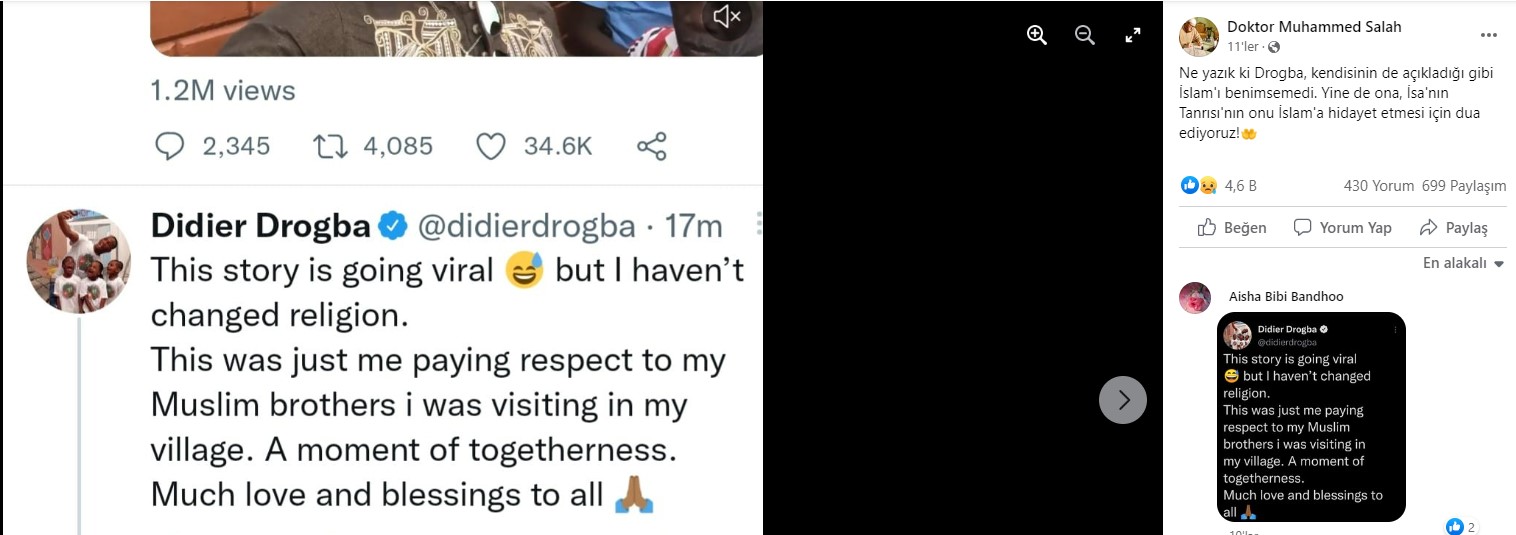Open the 430 Yorum comments count
Viewport: 1516px width, 535px height.
point(1378,186)
